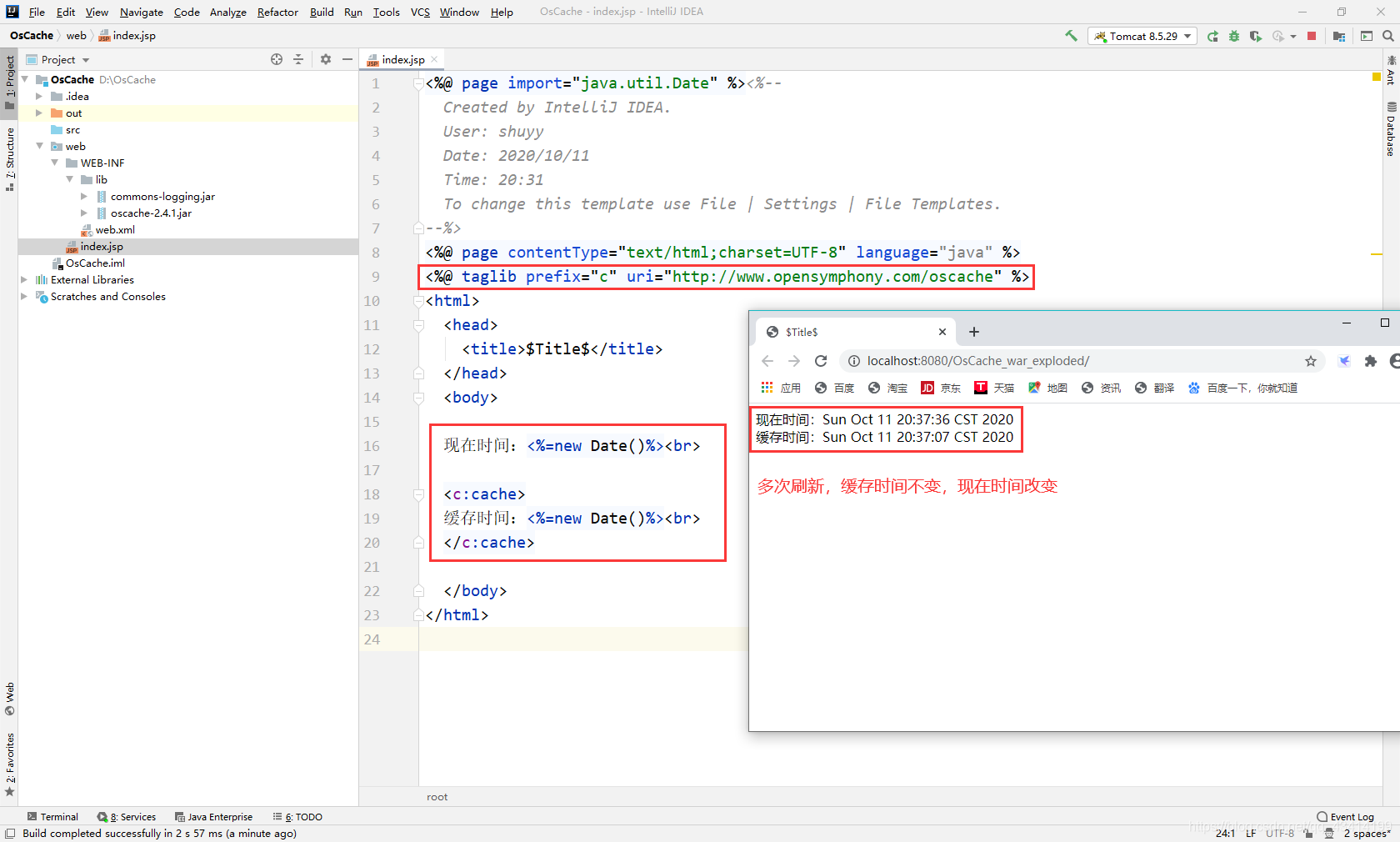Open the Terminal tool window
The height and width of the screenshot is (842, 1400).
click(x=52, y=817)
